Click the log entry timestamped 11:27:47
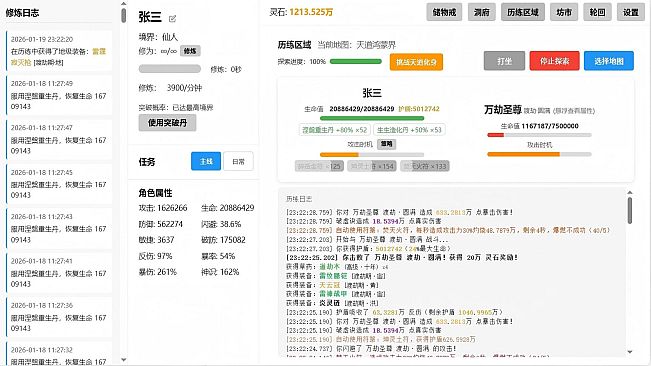651x366 pixels. (59, 139)
